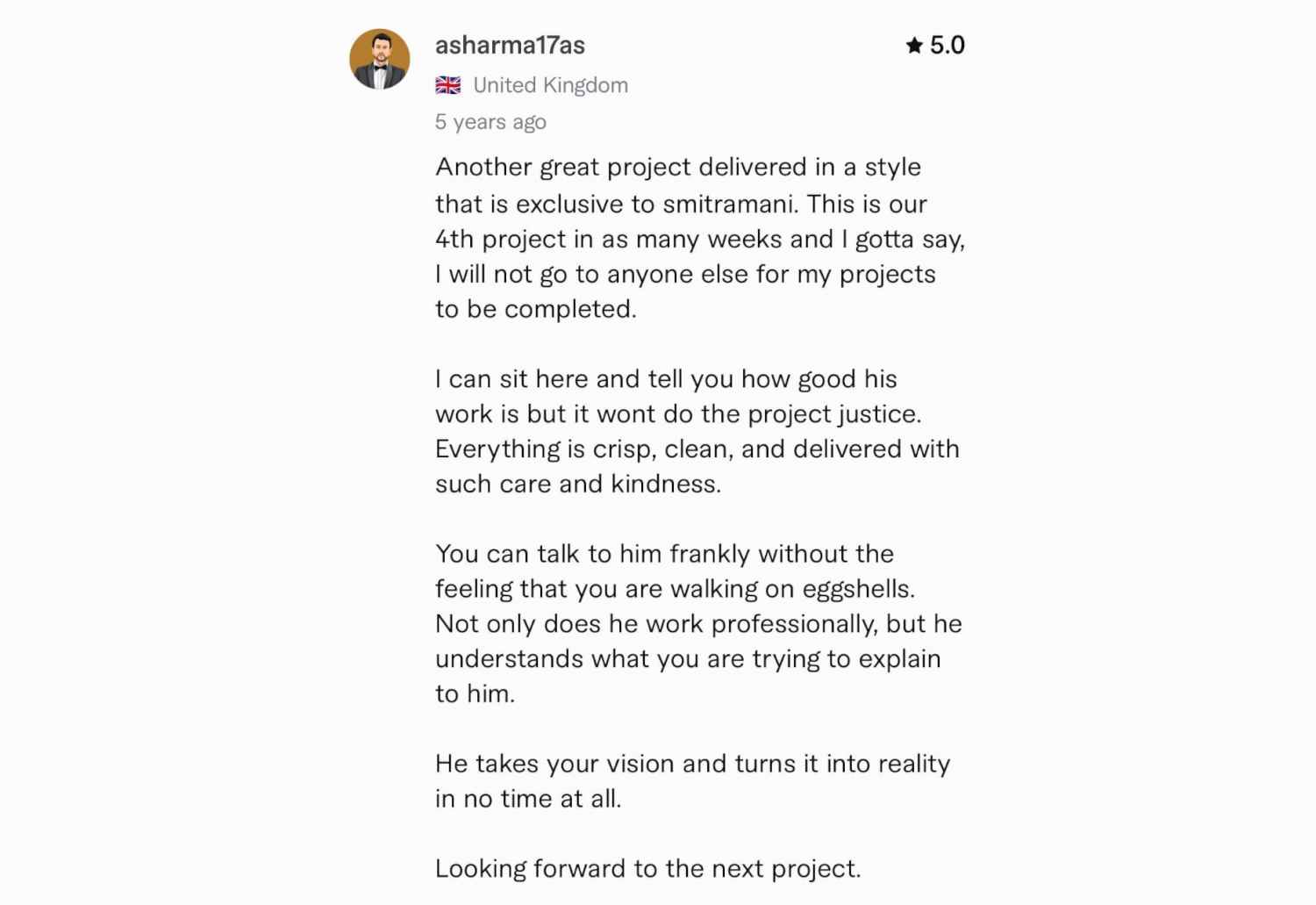Click the "such care and kindness." line
The width and height of the screenshot is (1316, 905).
pyautogui.click(x=577, y=484)
